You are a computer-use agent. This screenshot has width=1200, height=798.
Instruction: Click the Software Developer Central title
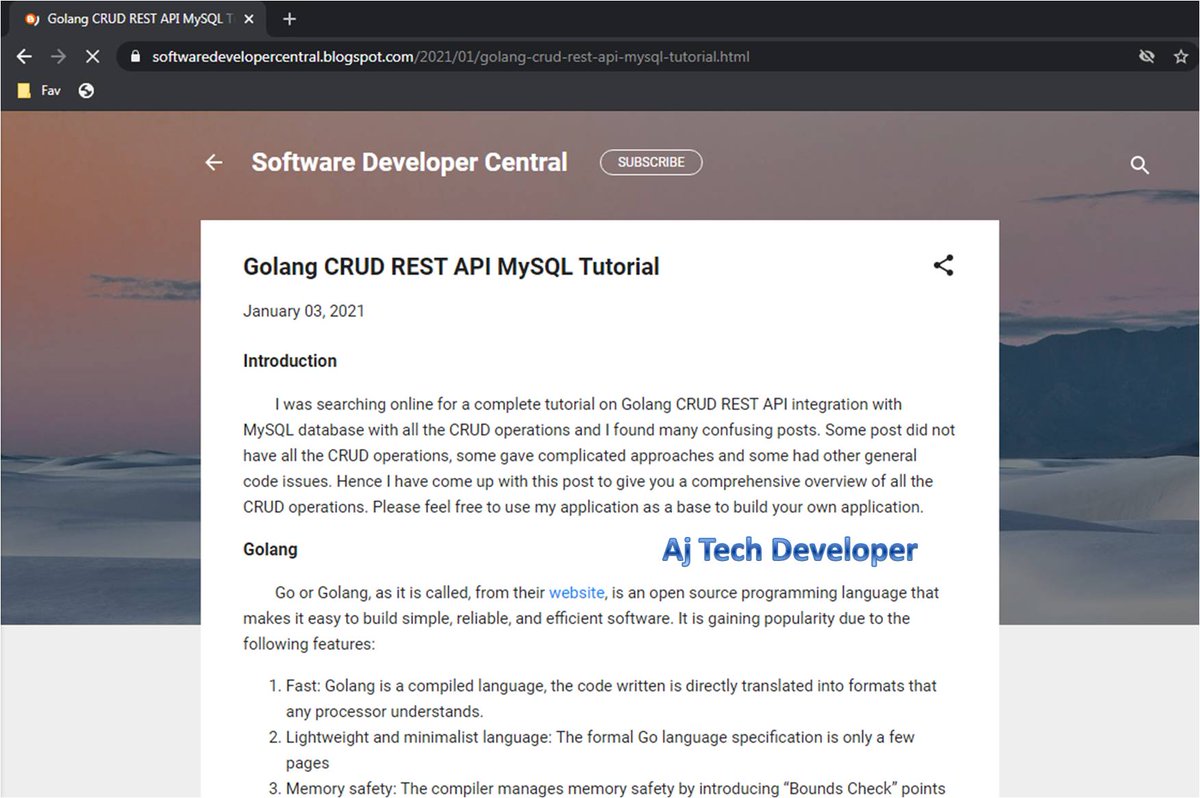[x=409, y=162]
